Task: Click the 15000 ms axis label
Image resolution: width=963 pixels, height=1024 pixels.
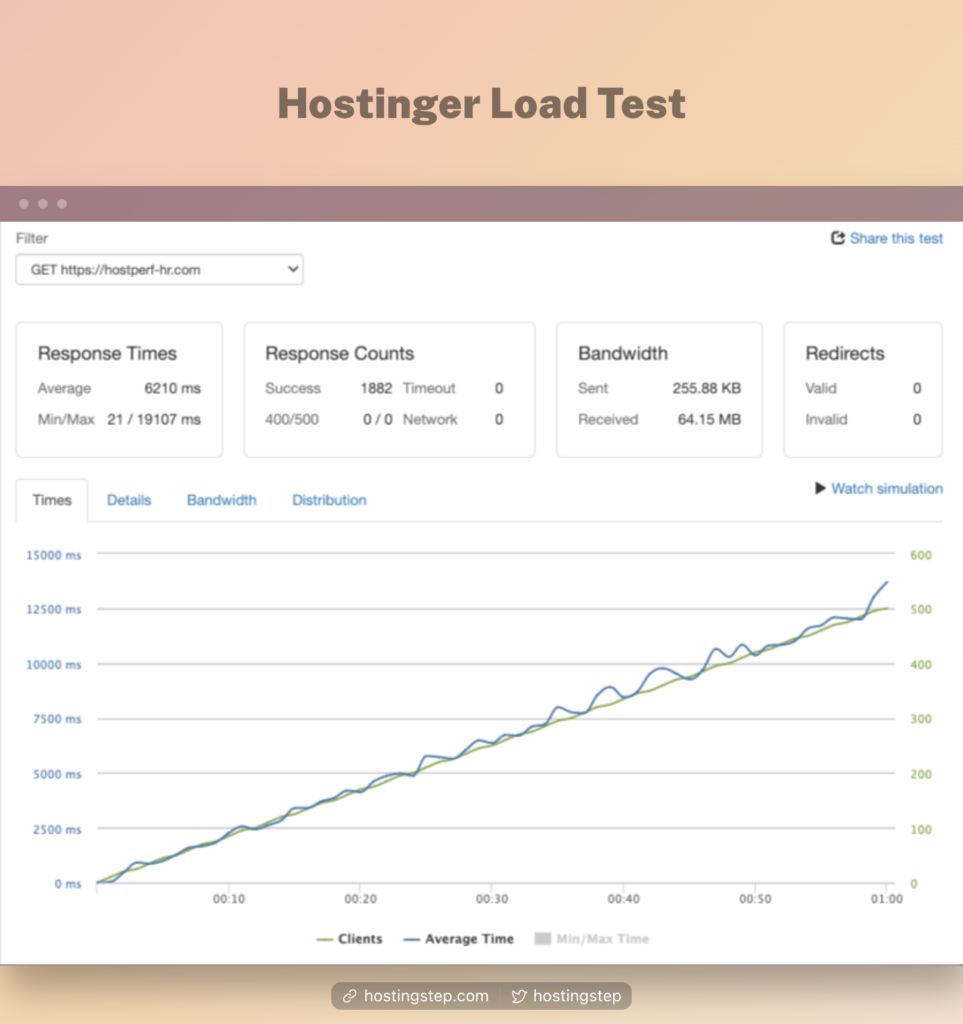Action: tap(54, 555)
